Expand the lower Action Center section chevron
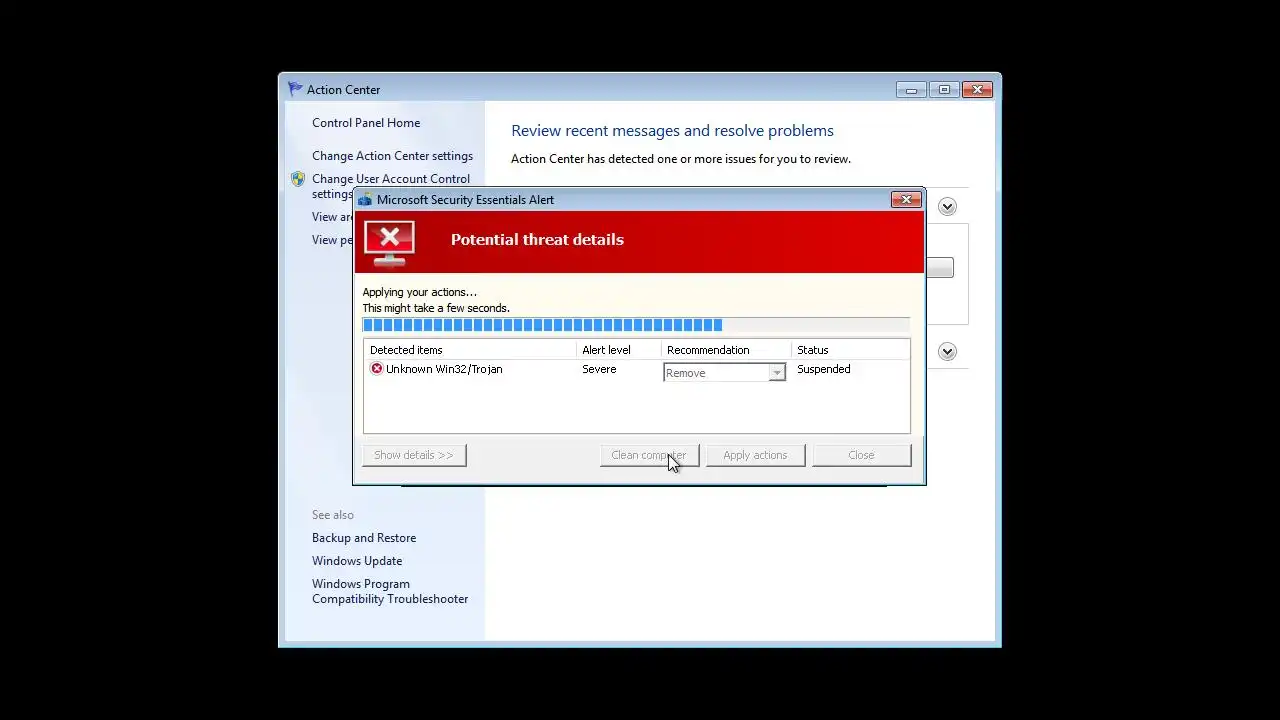The width and height of the screenshot is (1280, 720). click(947, 351)
